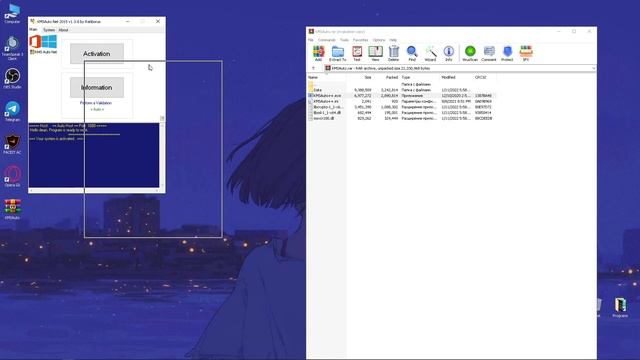This screenshot has width=640, height=360.
Task: Select the Data folder row in WinRAR
Action: click(x=402, y=90)
